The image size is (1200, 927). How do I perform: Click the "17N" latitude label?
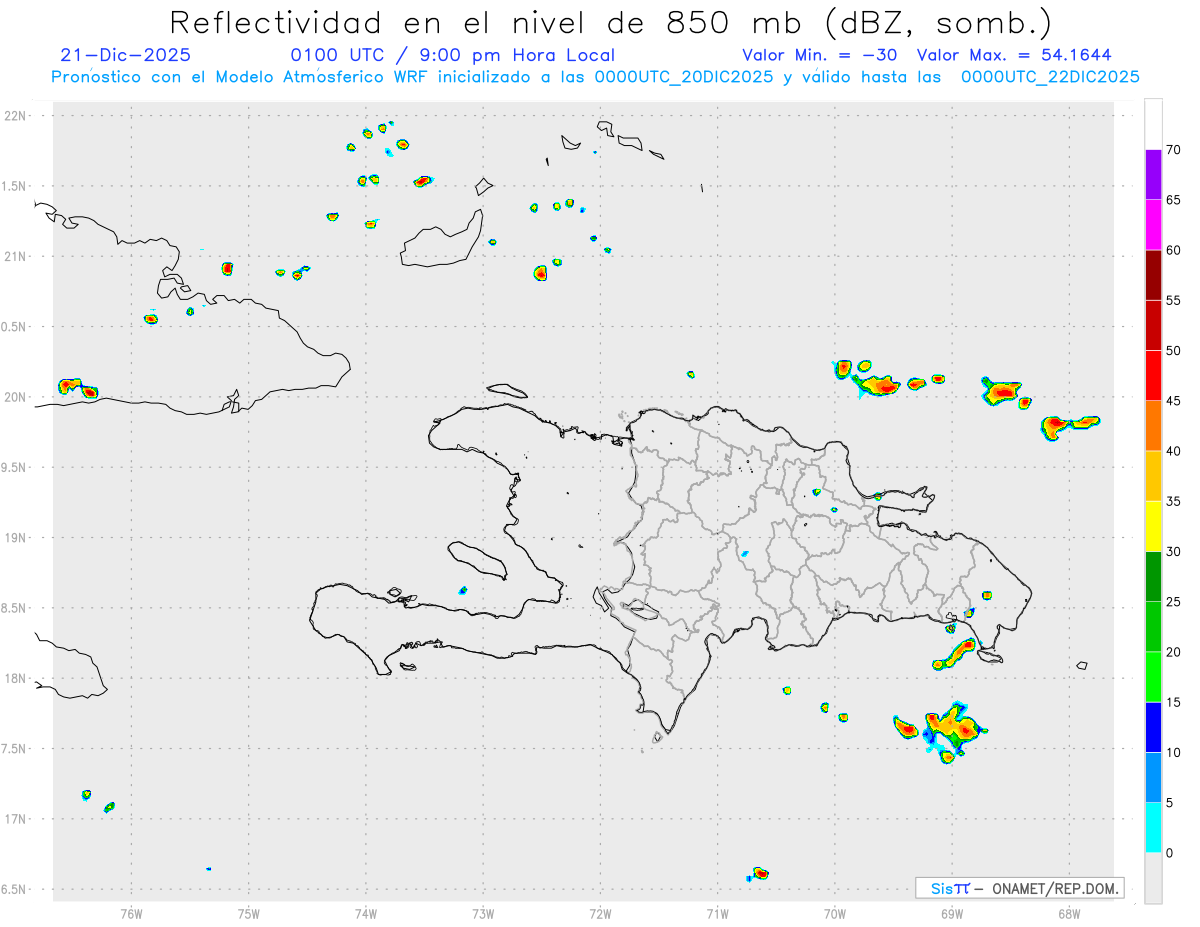pos(17,819)
